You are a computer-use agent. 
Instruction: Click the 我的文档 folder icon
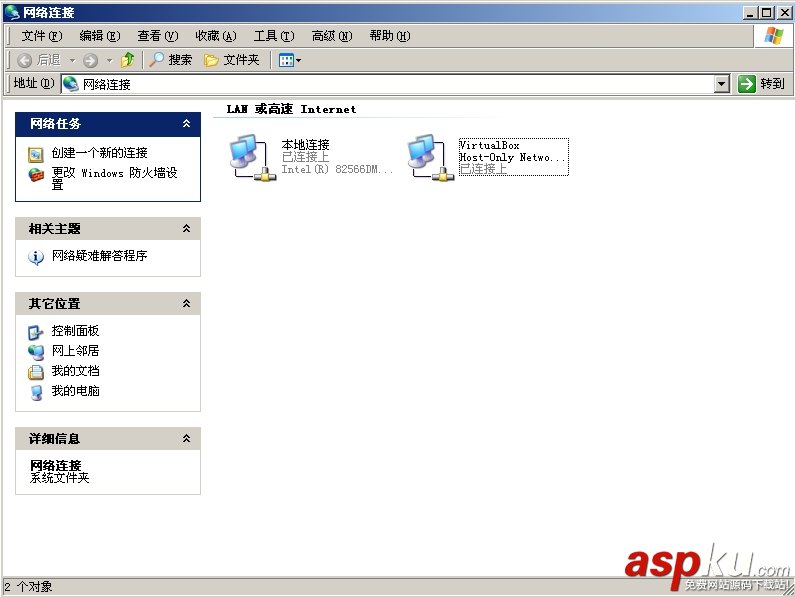tap(35, 372)
